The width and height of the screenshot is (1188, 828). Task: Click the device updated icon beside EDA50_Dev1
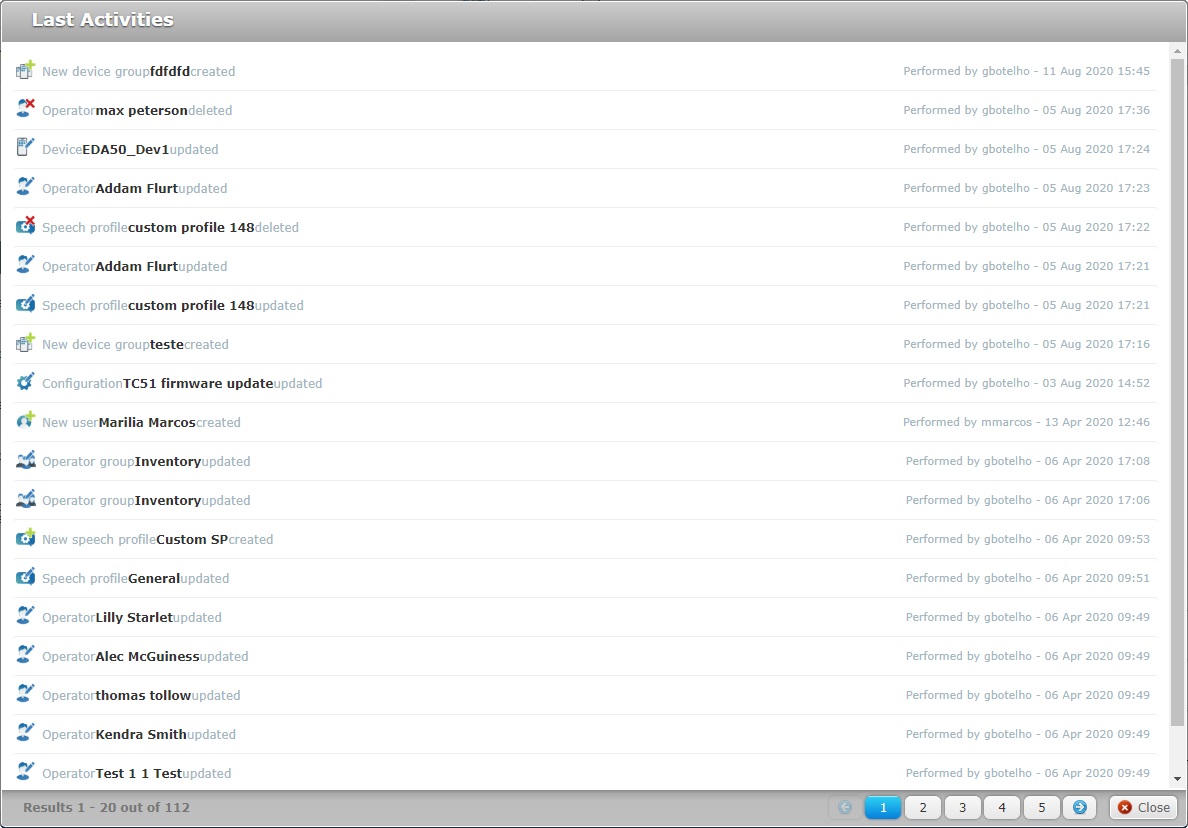(x=26, y=149)
